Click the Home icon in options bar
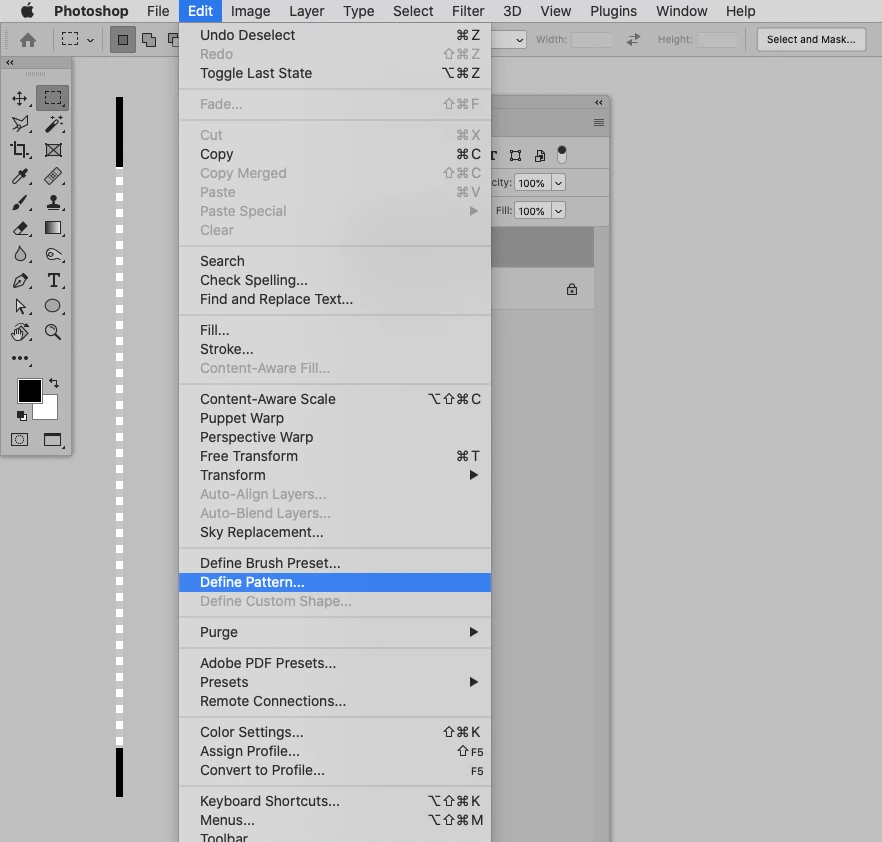Image resolution: width=882 pixels, height=842 pixels. point(28,40)
